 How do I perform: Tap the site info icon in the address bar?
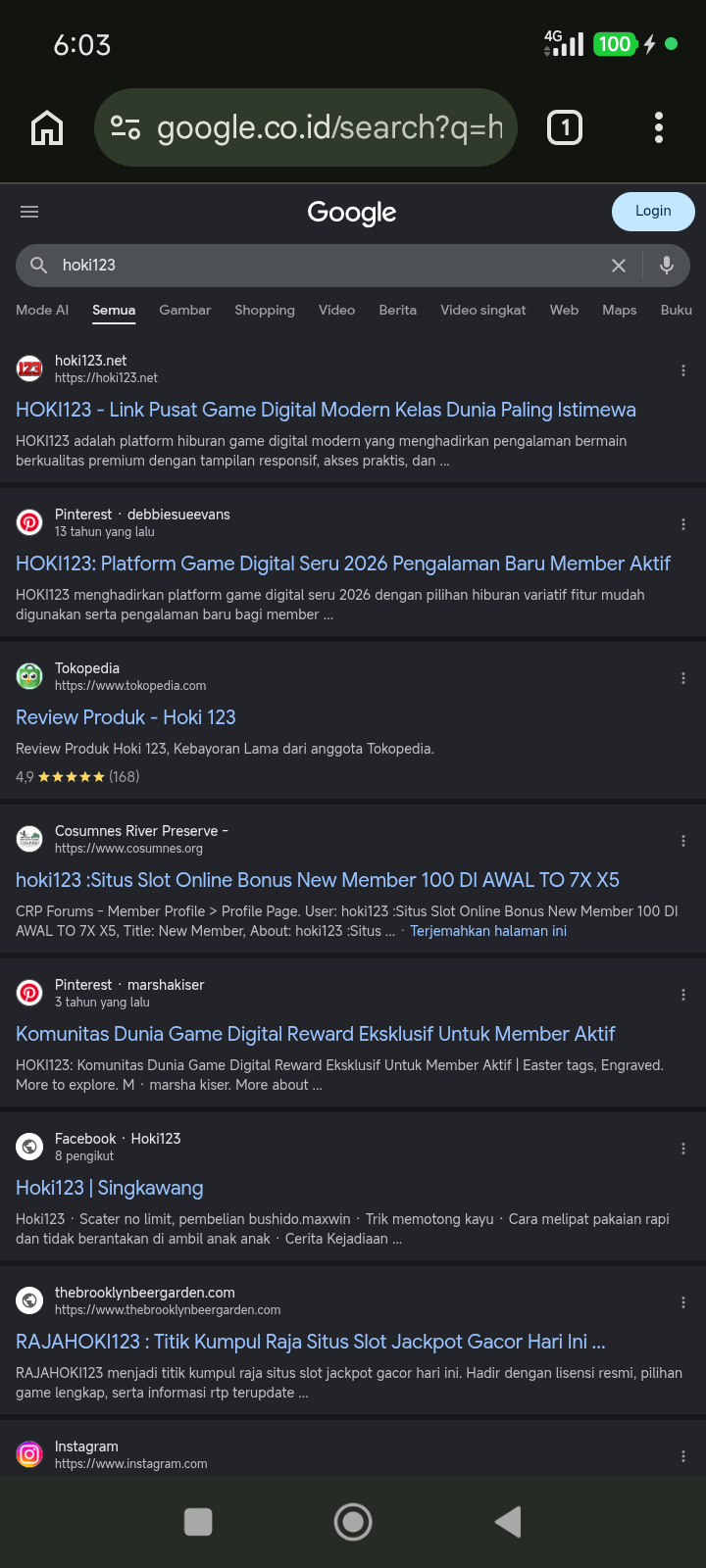[x=126, y=127]
